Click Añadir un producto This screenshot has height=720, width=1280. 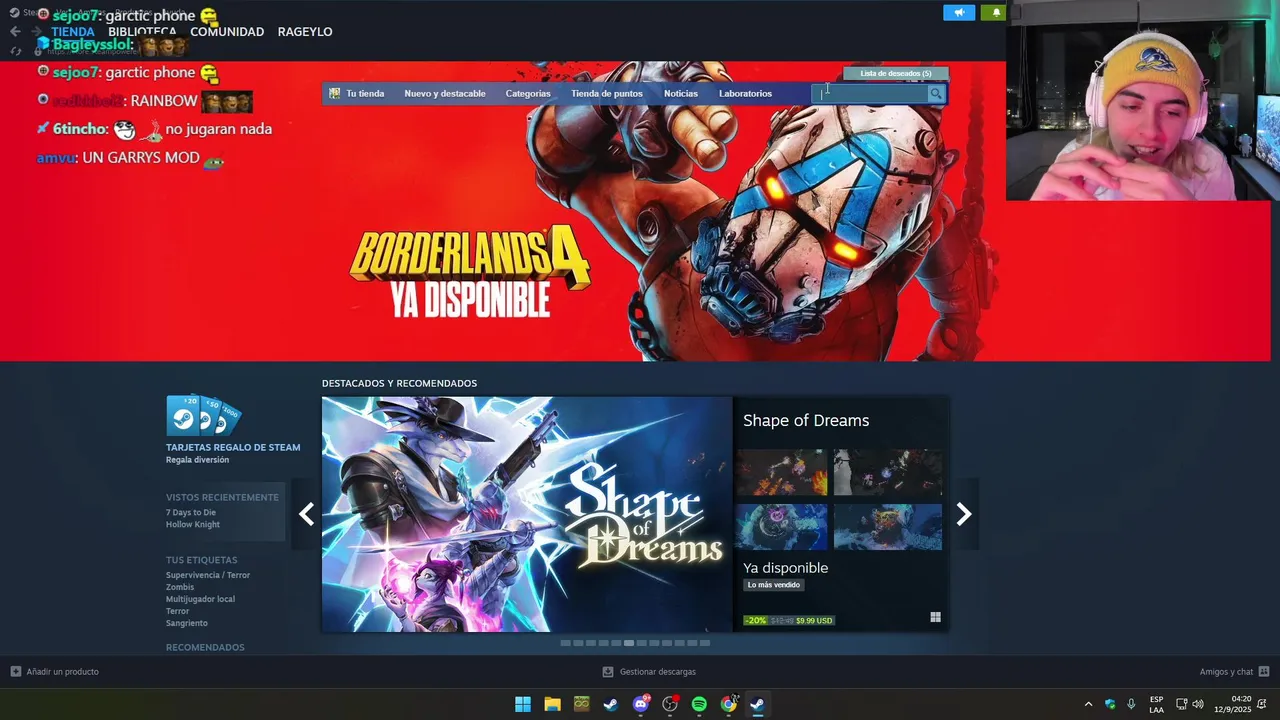pyautogui.click(x=62, y=672)
